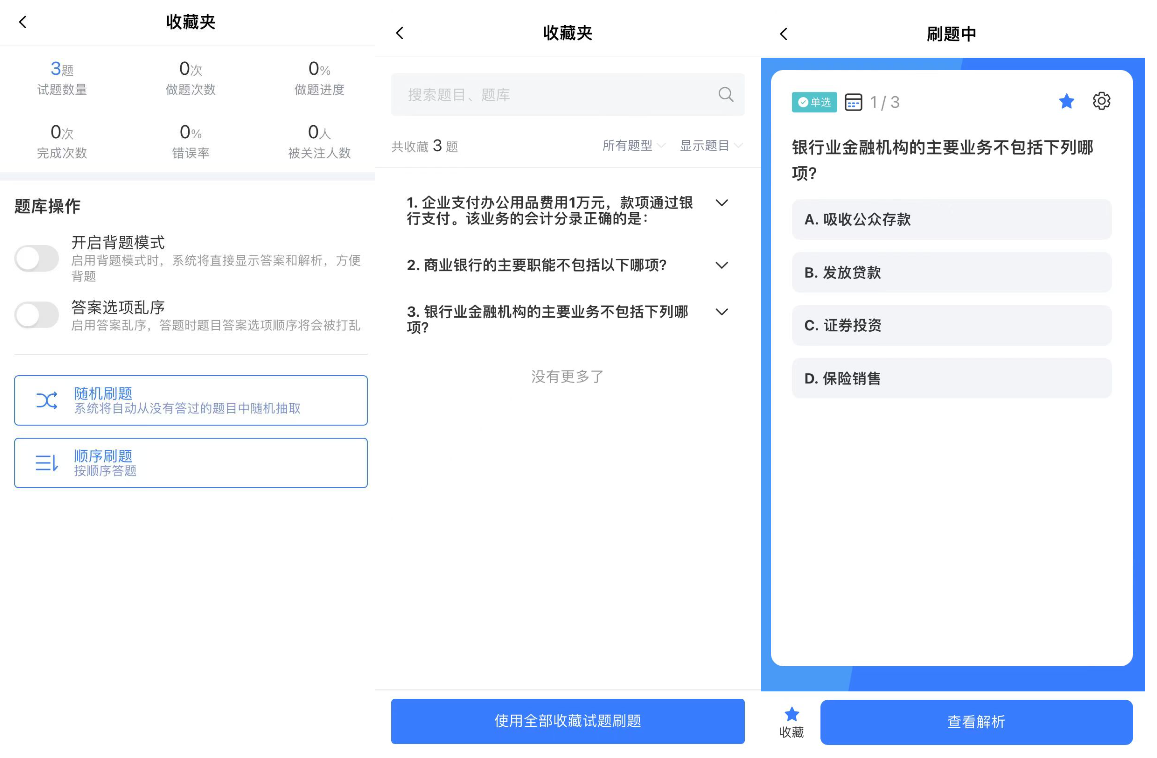
Task: Open the 所有题型 filter dropdown
Action: click(634, 145)
